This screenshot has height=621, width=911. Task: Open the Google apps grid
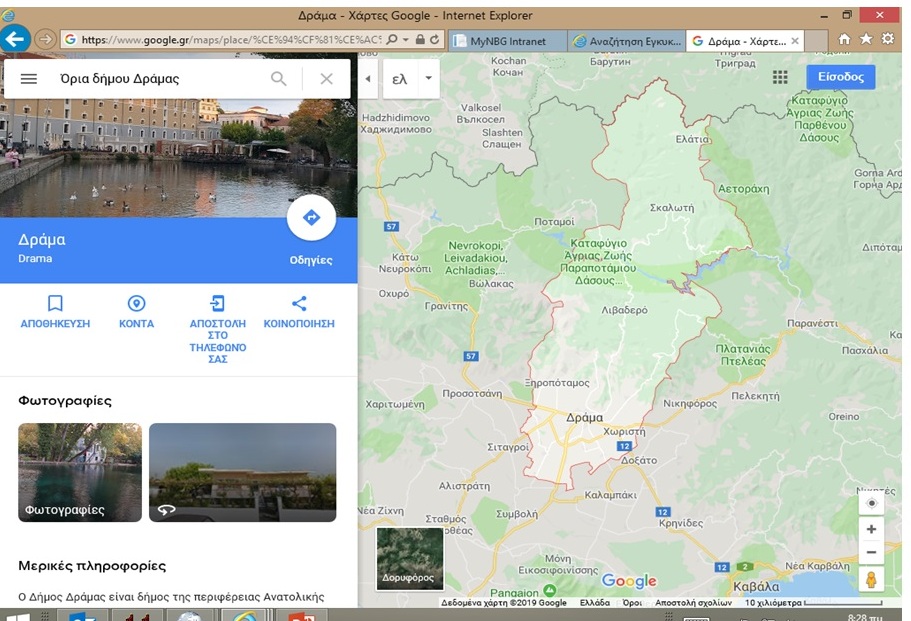point(780,77)
